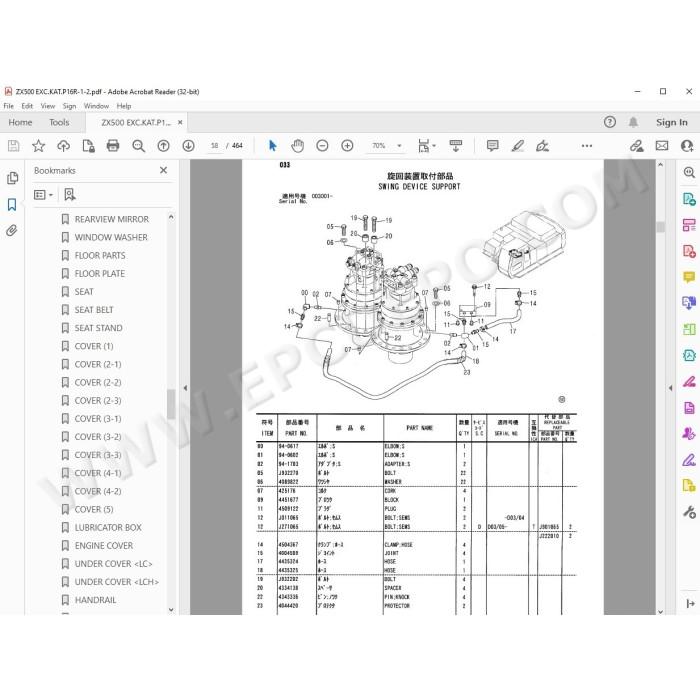Open the ENGINE COVER bookmark

point(104,546)
